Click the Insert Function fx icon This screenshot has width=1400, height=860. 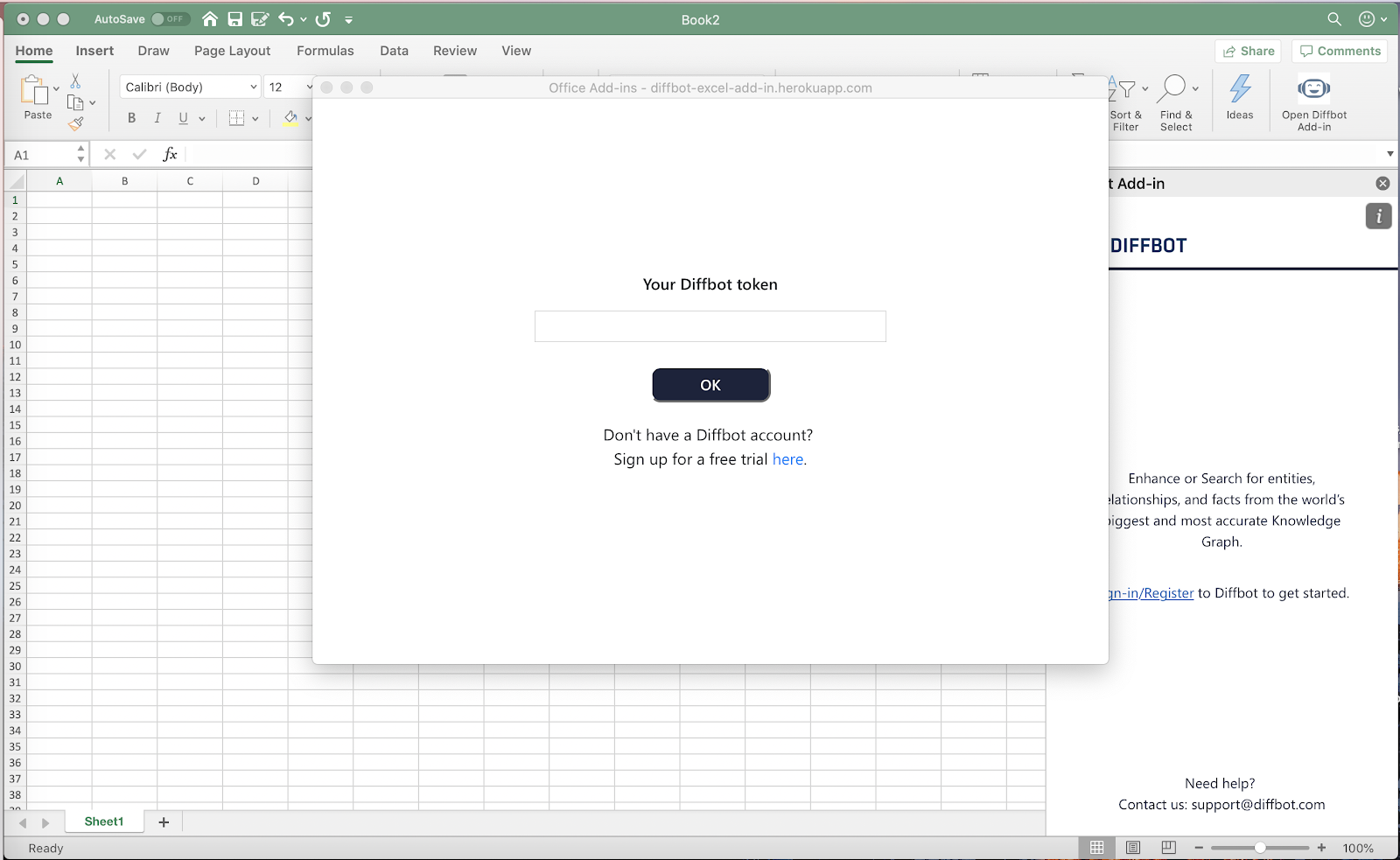(x=171, y=155)
